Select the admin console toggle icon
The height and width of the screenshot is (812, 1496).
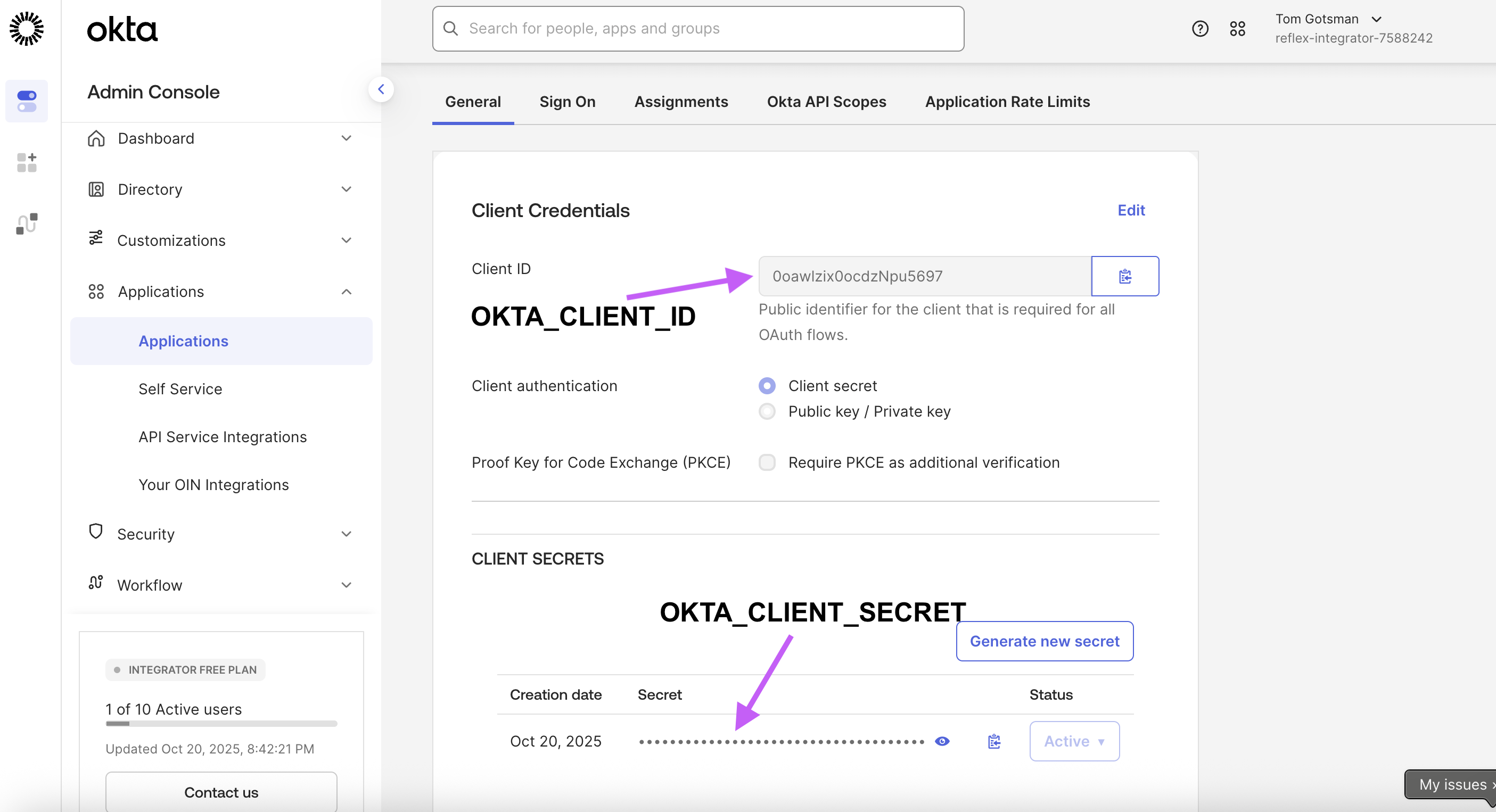point(27,101)
